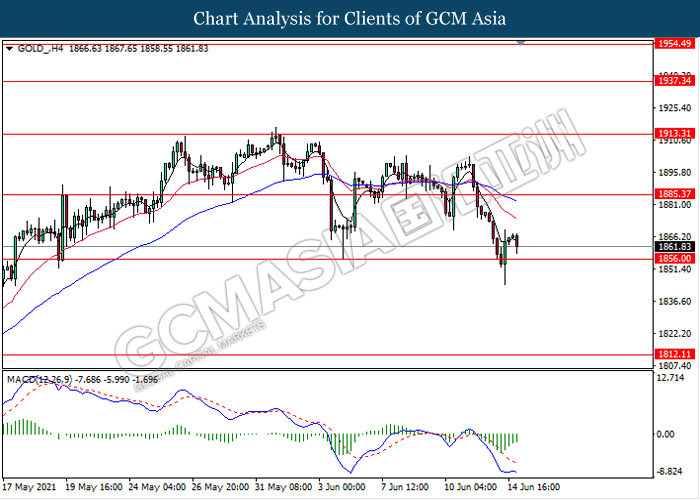Click the MACD scale value 12.714
The width and height of the screenshot is (700, 500).
point(671,378)
